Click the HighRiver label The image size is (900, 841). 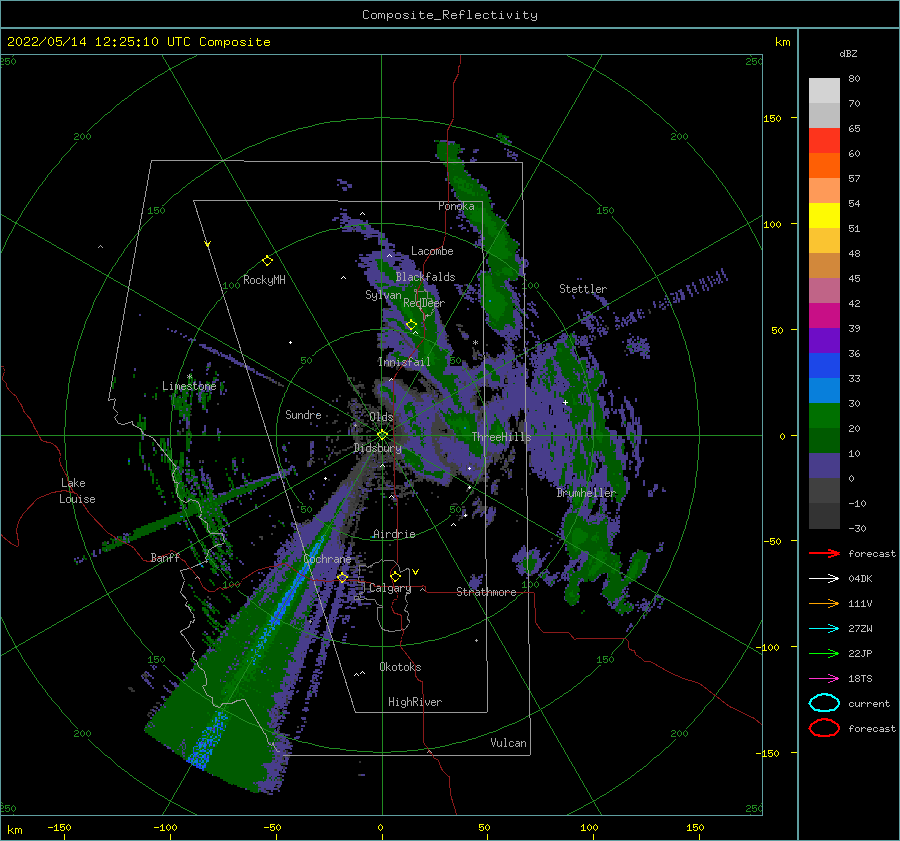pos(415,702)
